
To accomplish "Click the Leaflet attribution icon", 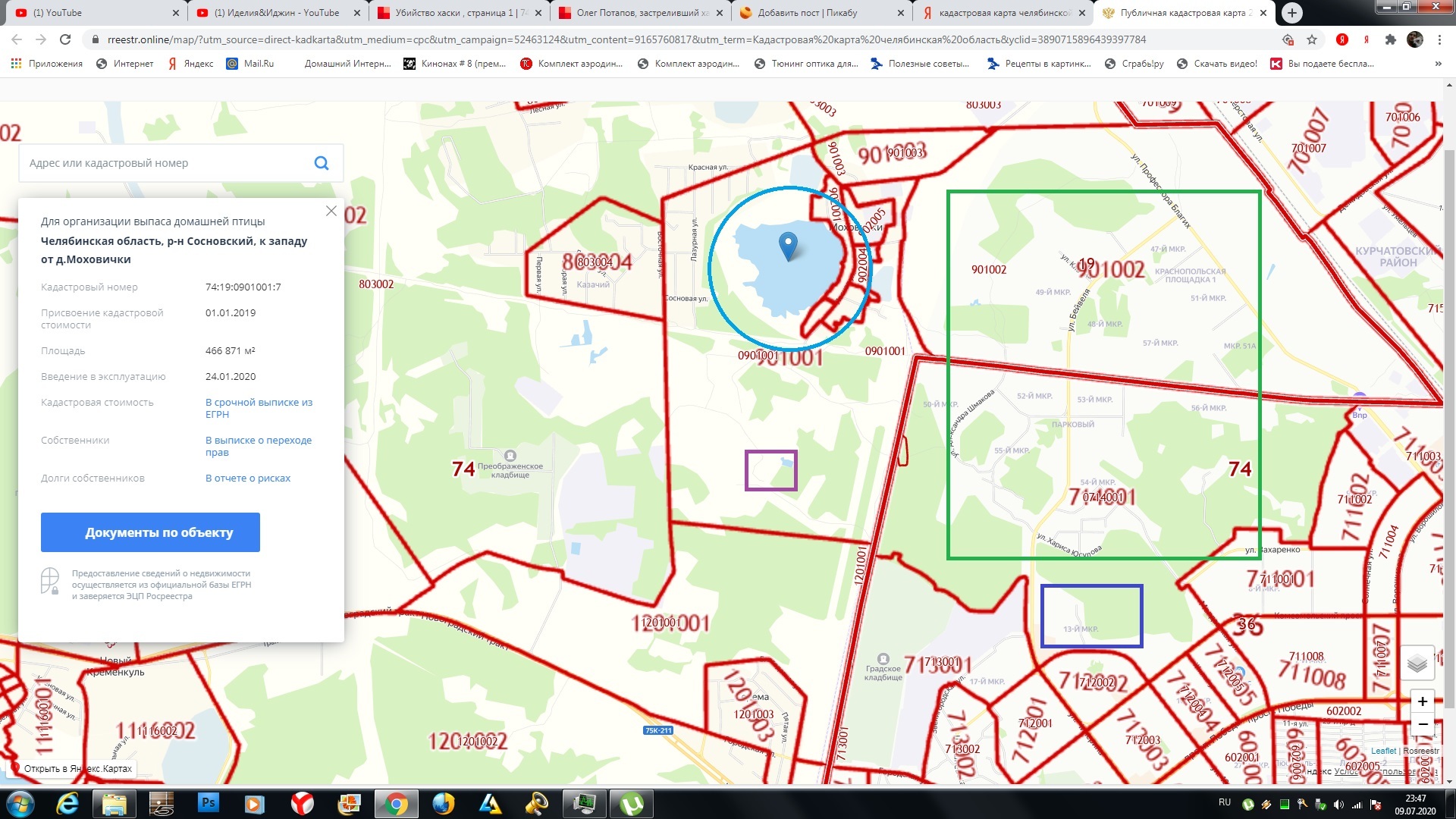I will click(x=1383, y=749).
